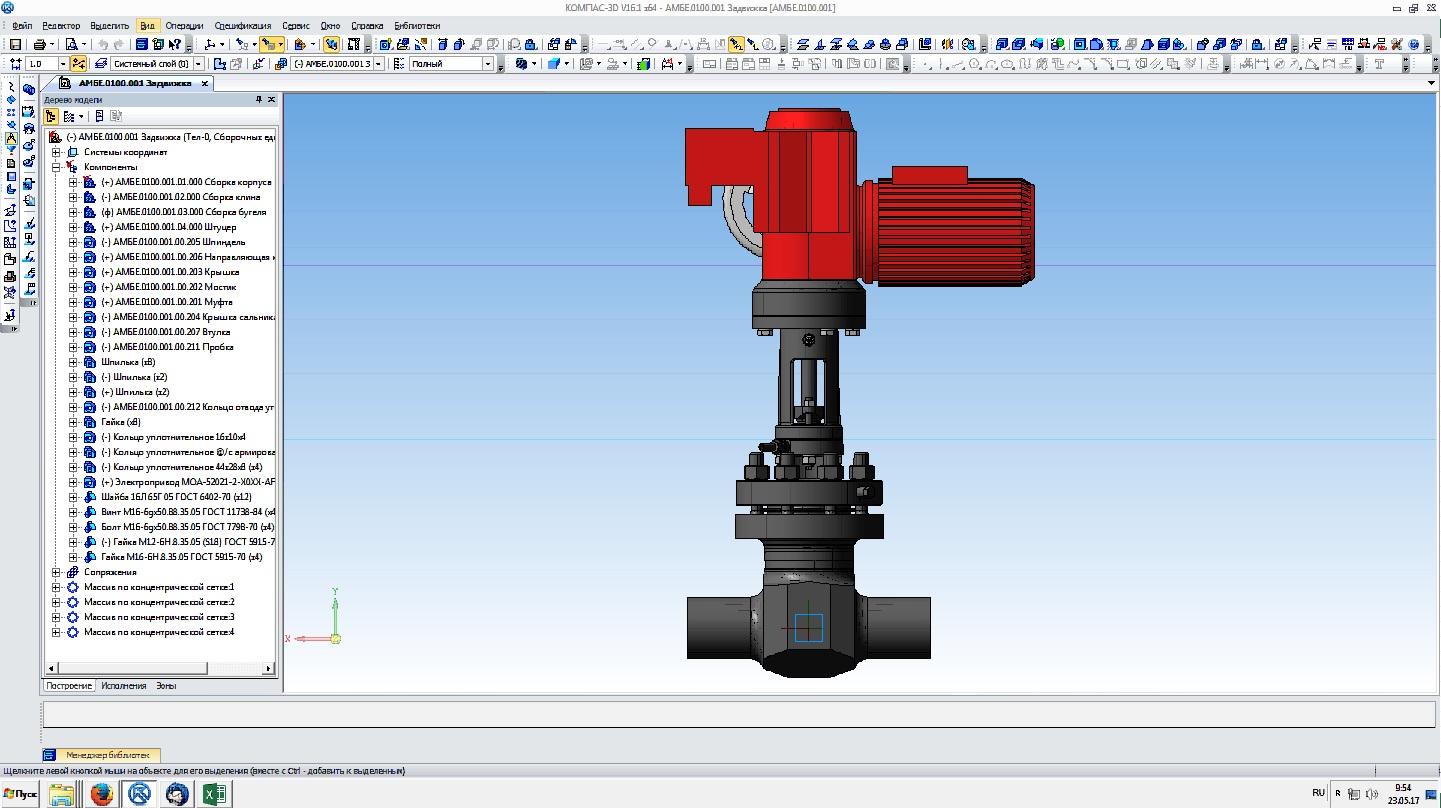Open the 'Системный слой (0)' layer dropdown
The width and height of the screenshot is (1441, 808).
point(199,64)
